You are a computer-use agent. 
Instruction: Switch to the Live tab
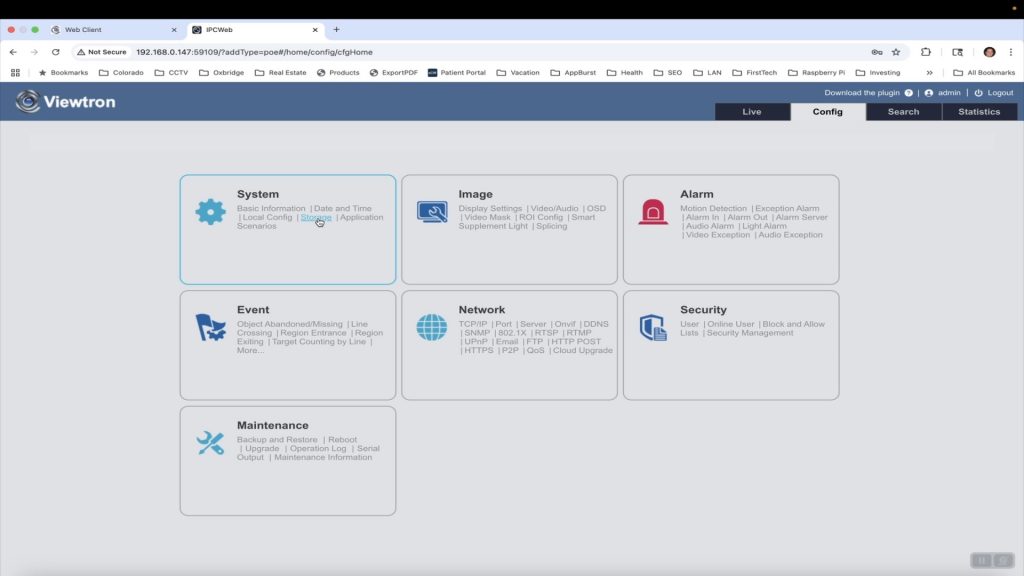(752, 112)
